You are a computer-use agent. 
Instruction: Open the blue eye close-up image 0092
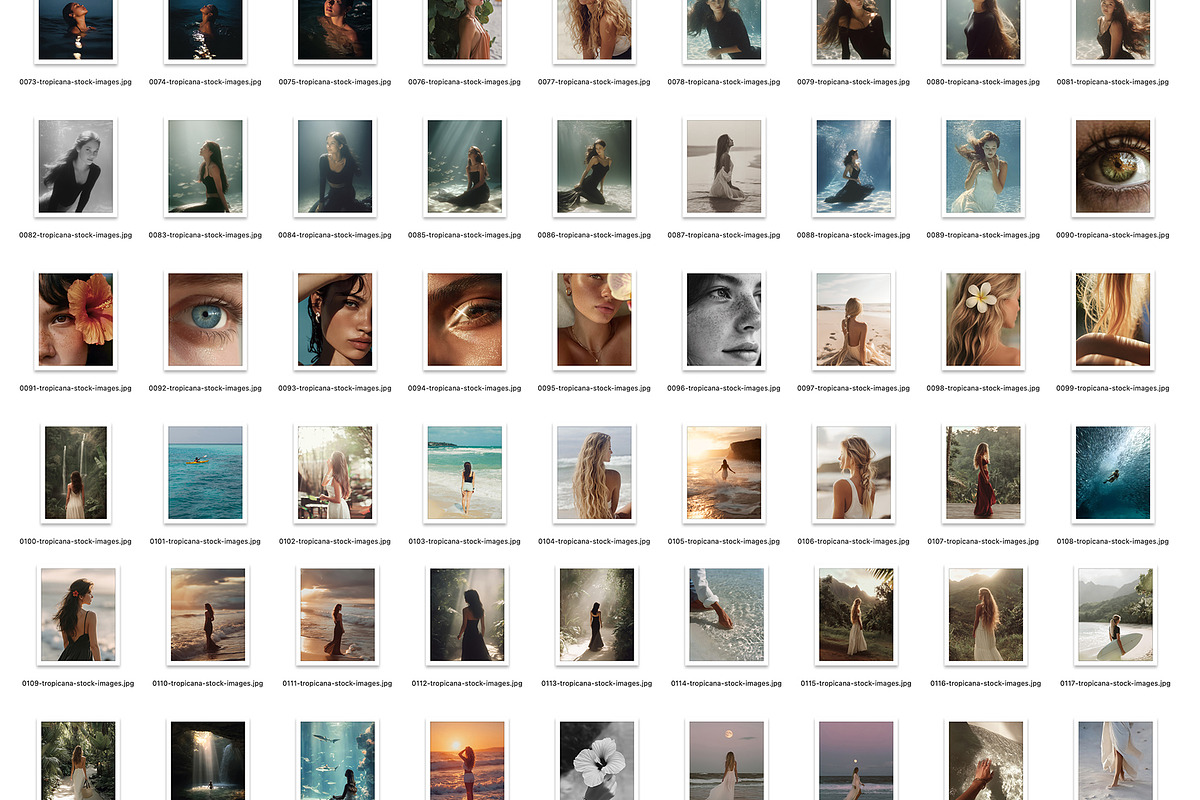tap(205, 319)
